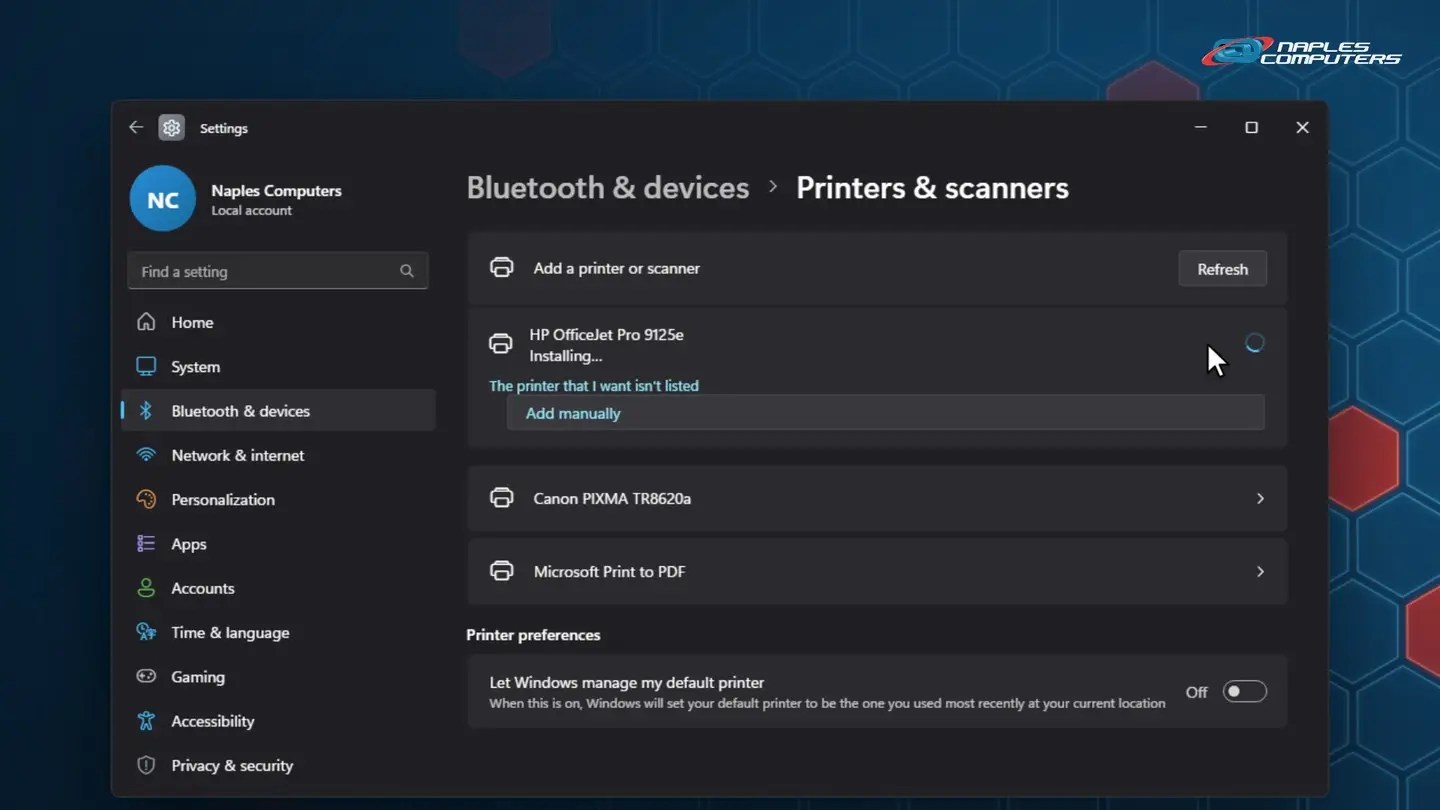Select Apps in the sidebar

278,544
